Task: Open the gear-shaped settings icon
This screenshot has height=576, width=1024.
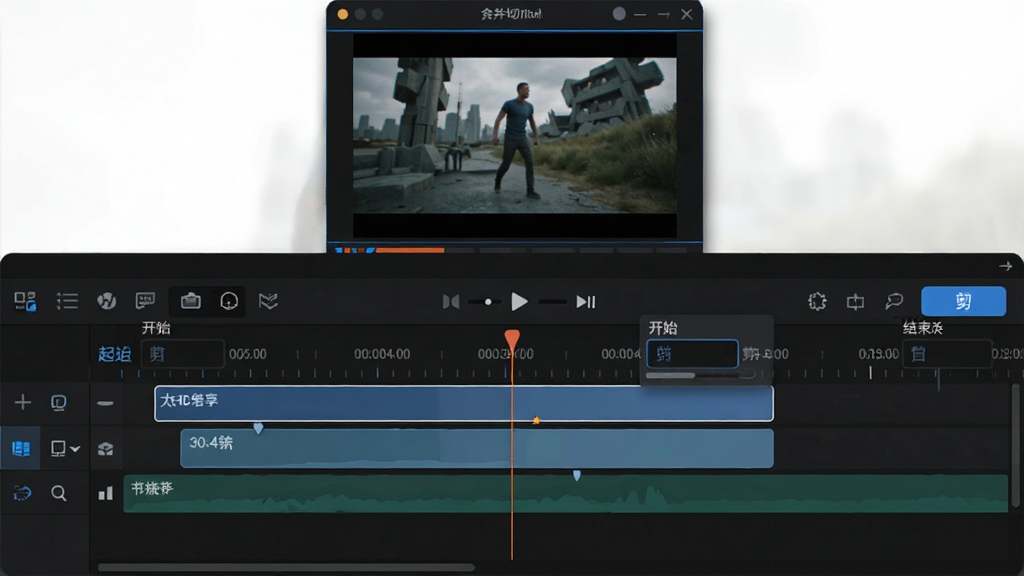Action: 817,301
